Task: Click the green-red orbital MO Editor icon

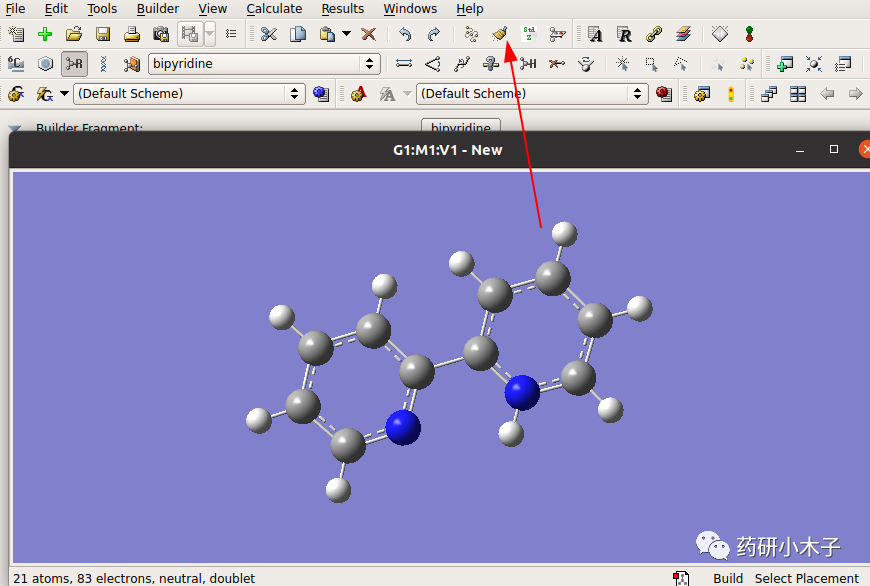Action: click(x=749, y=34)
